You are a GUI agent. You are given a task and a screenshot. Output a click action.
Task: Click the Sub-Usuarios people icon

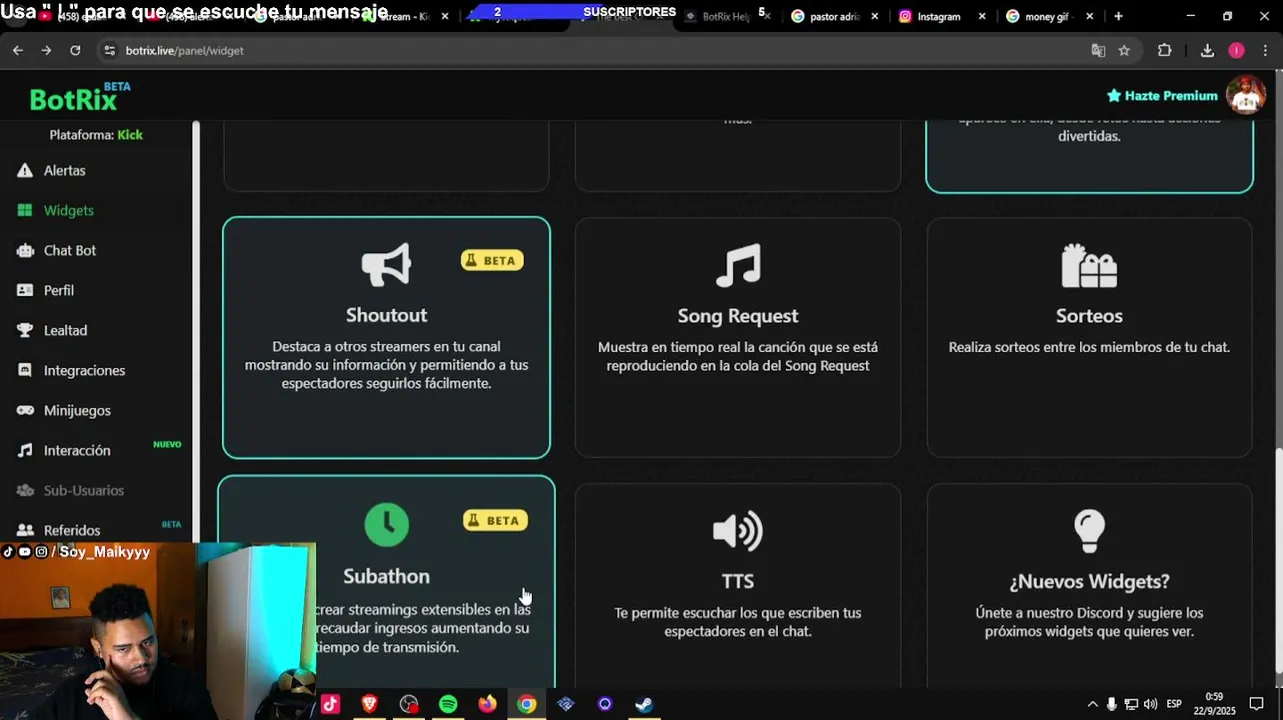[x=25, y=491]
